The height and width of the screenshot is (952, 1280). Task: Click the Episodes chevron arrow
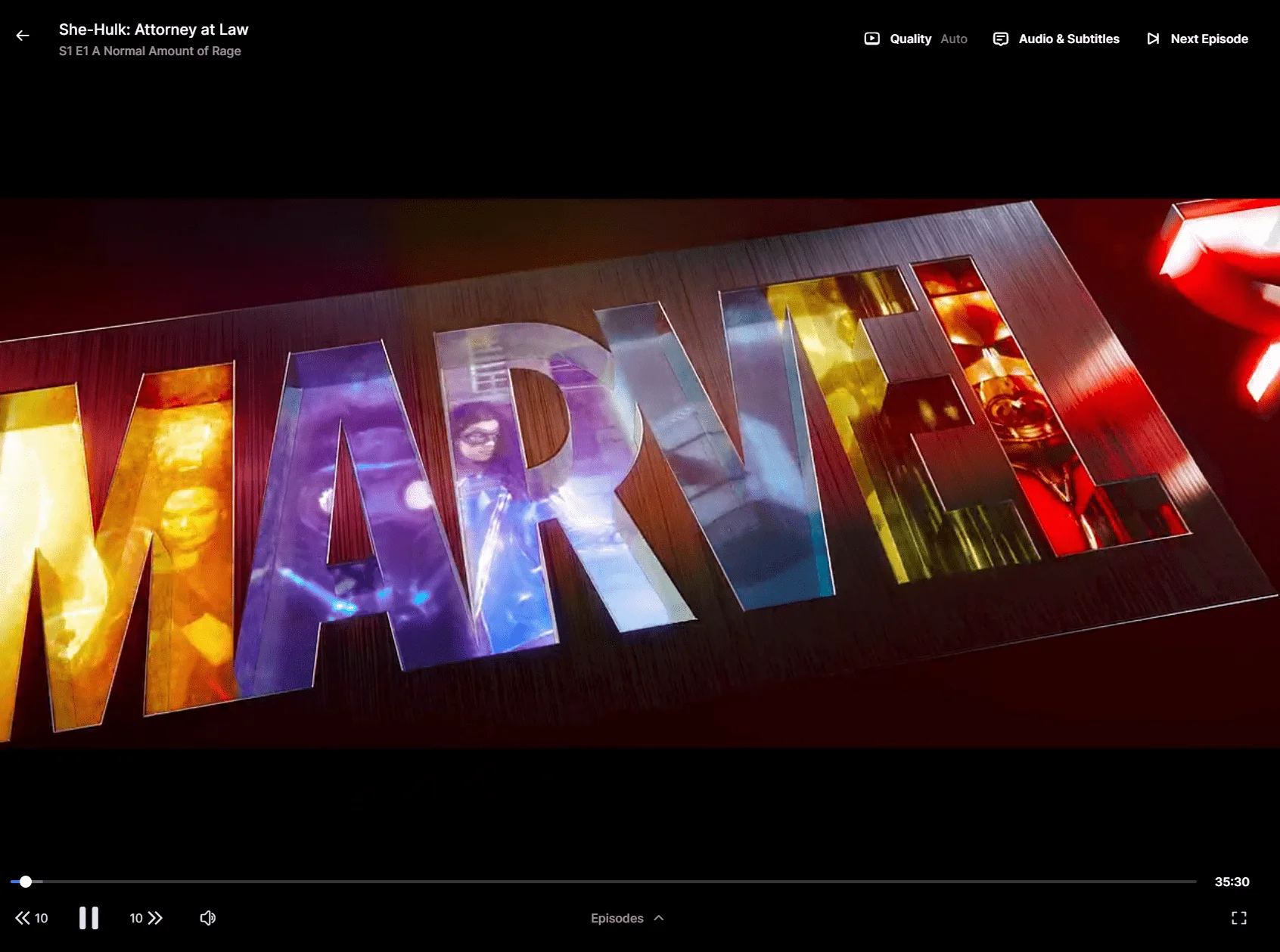tap(659, 918)
